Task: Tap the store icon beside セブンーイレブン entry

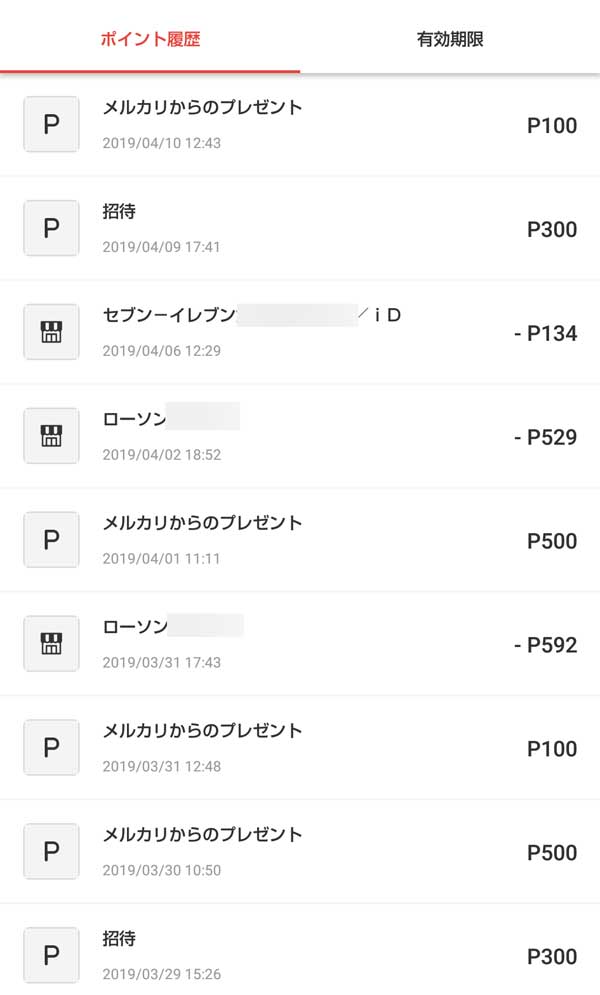Action: click(x=51, y=333)
